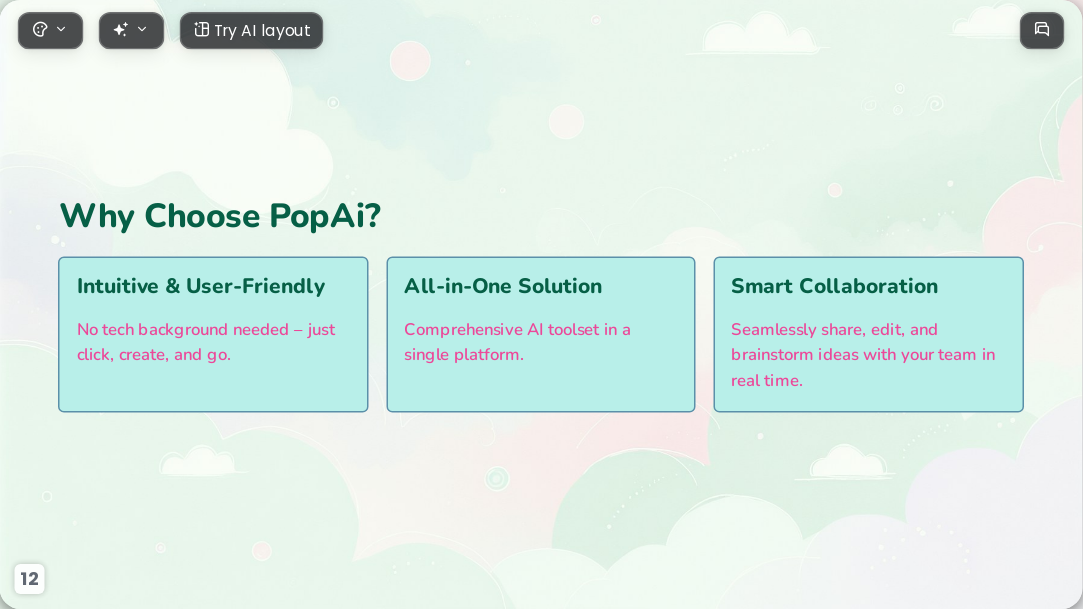Select the 'Intuitive & User-Friendly' card heading
1083x611 pixels.
point(201,286)
